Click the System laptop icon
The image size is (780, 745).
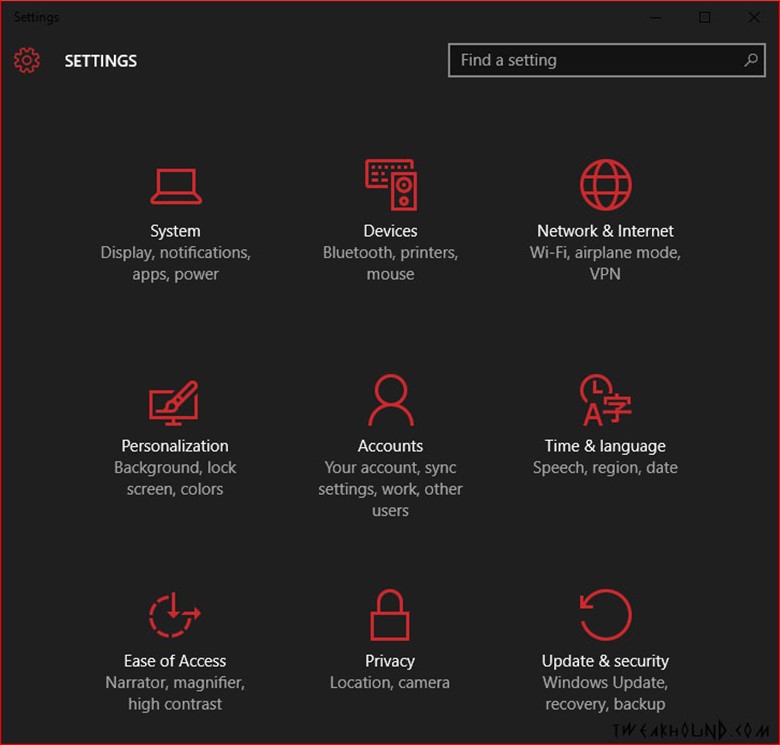(175, 186)
